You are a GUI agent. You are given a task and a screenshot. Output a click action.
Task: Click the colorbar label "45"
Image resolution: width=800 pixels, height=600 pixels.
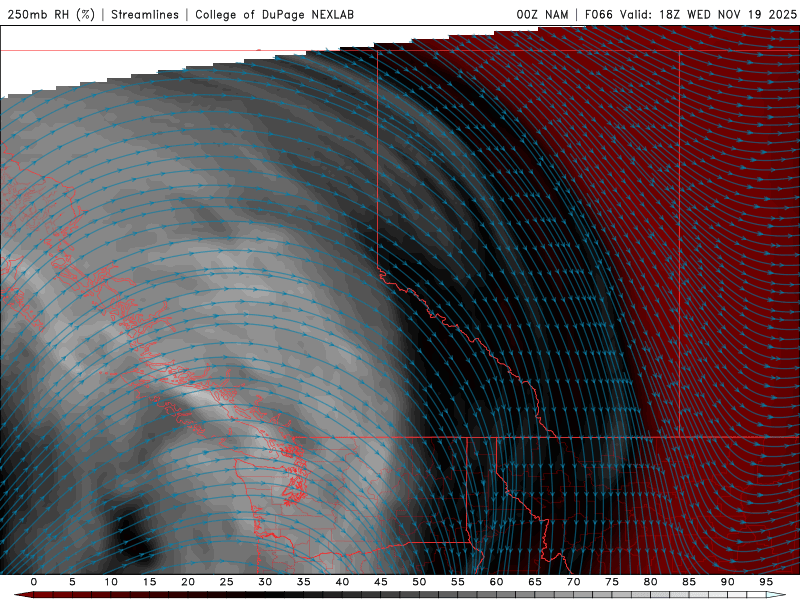[x=381, y=582]
